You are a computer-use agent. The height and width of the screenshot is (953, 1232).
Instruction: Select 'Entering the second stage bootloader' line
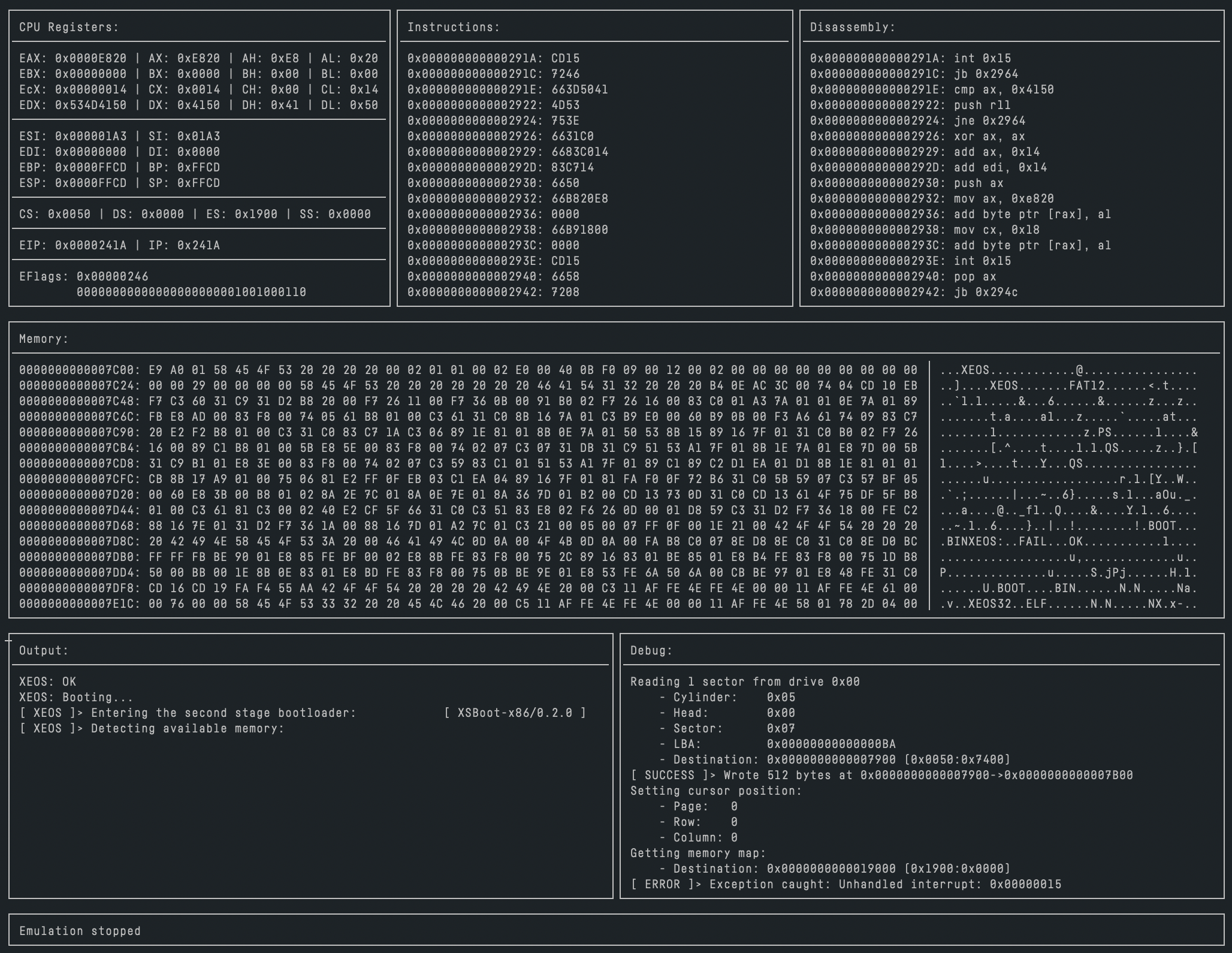(x=188, y=713)
